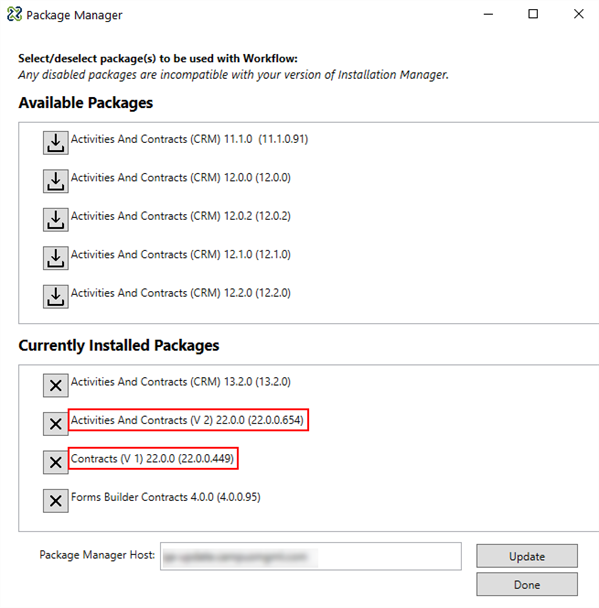The height and width of the screenshot is (608, 599).
Task: Remove Activities And Contracts (CRM) 13.2.0 package
Action: (55, 385)
